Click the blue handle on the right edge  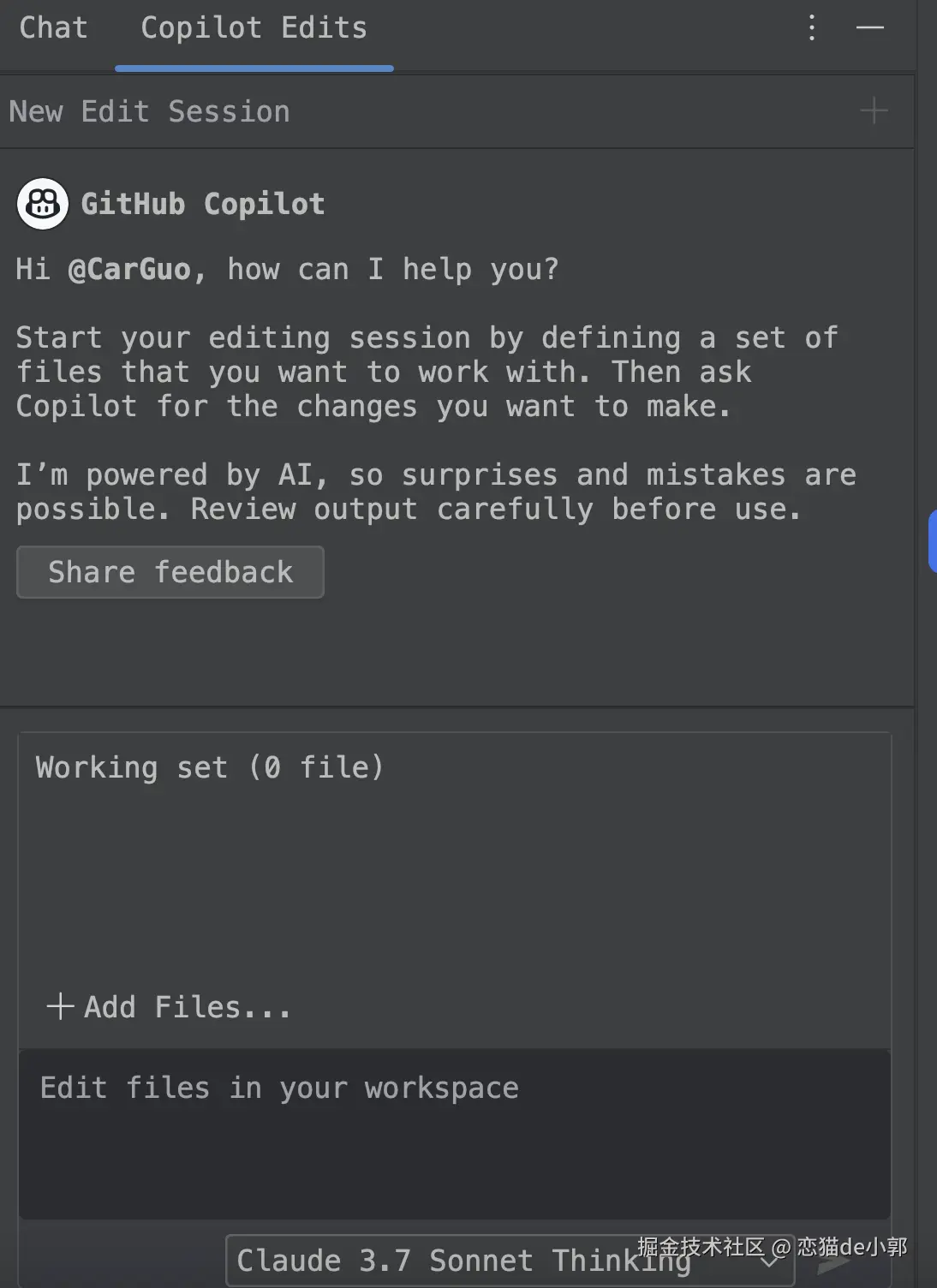[932, 541]
